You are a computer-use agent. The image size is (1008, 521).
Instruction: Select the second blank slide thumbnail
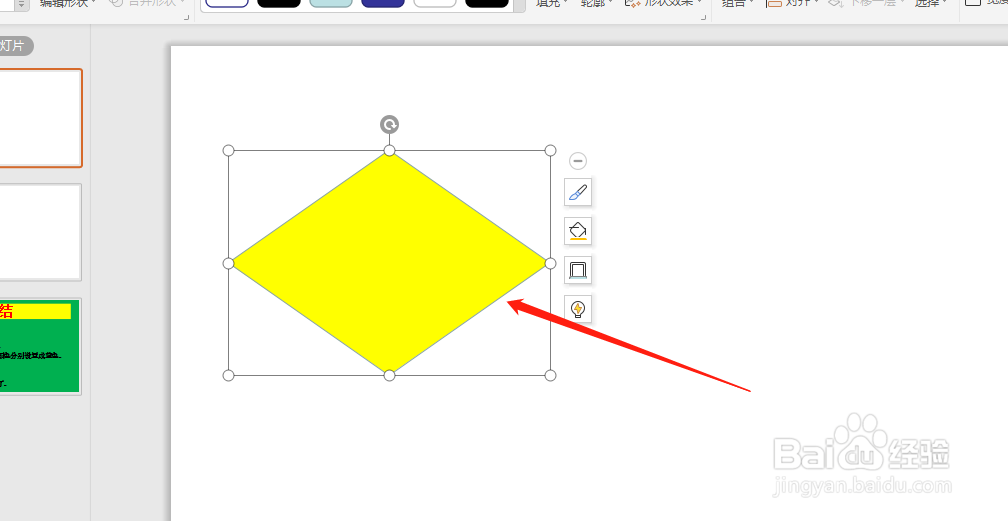(x=40, y=232)
